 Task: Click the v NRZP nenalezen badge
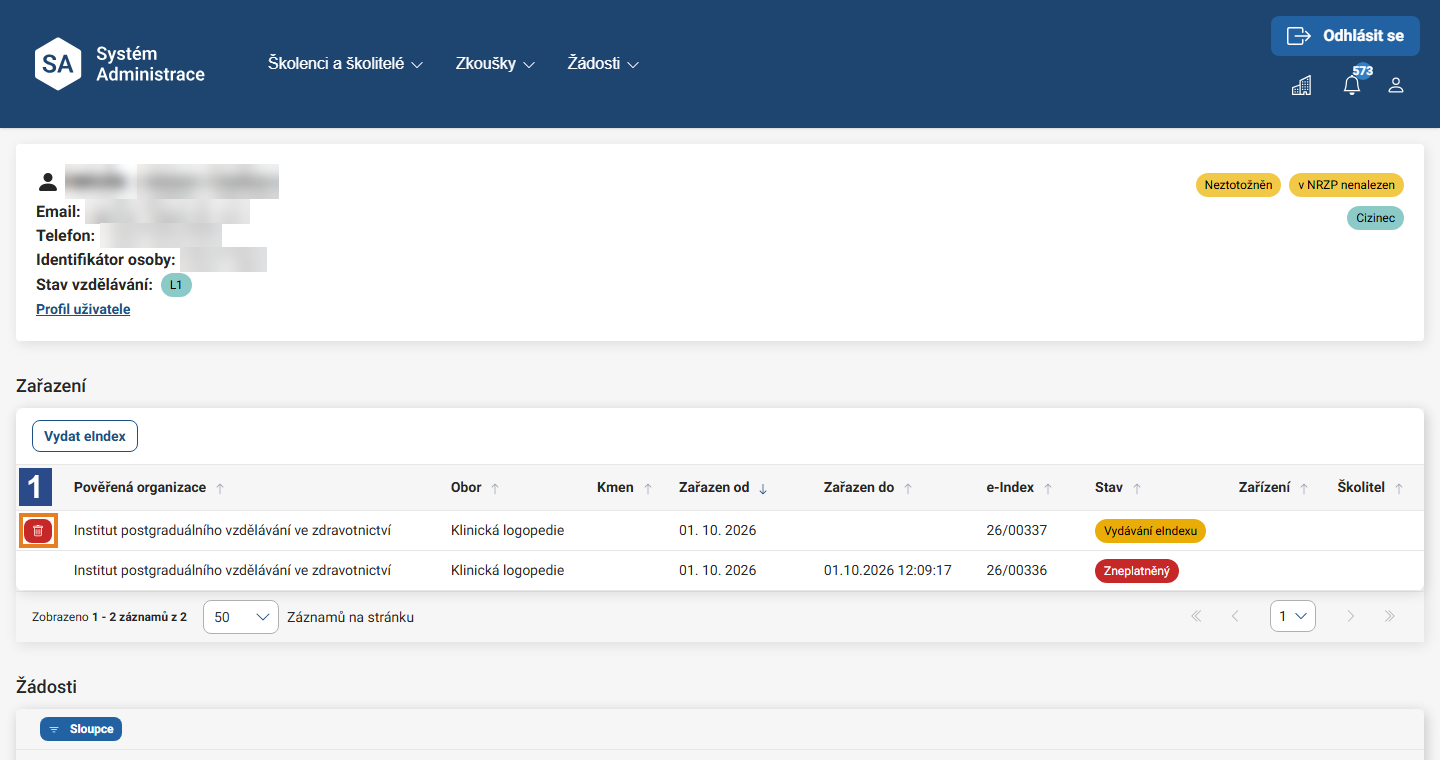1346,185
